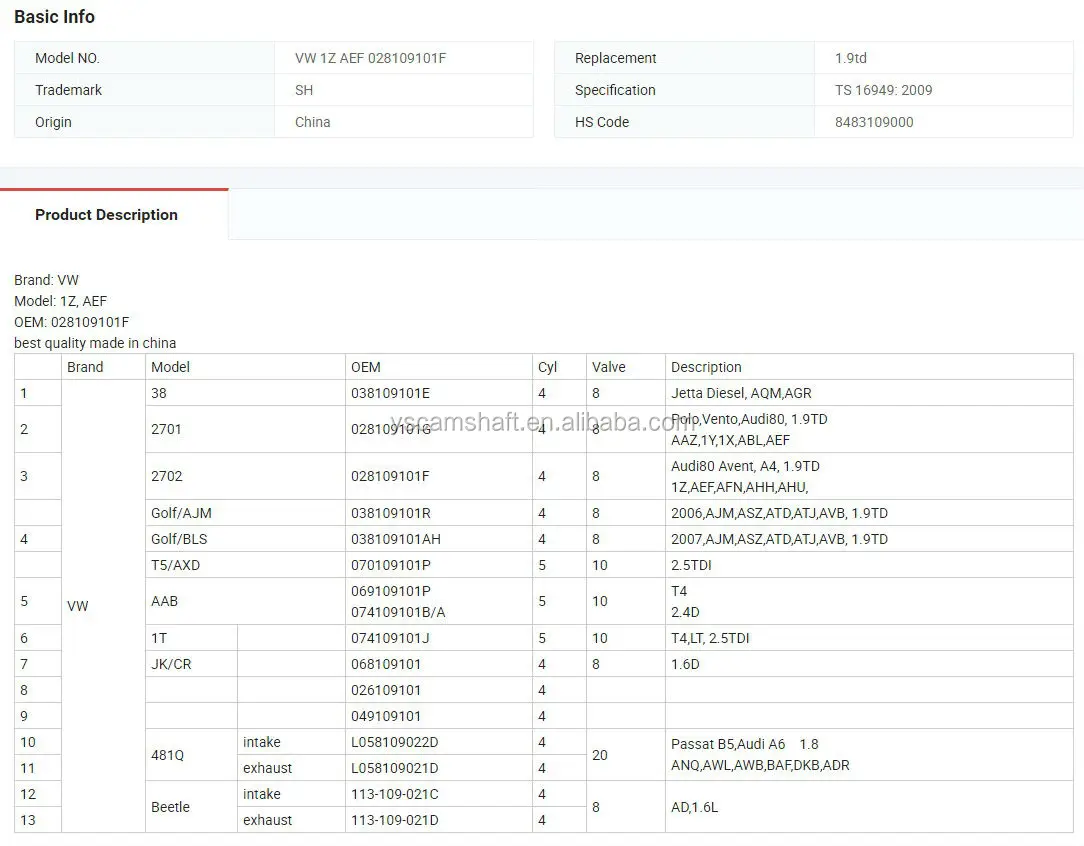
Task: Click the Golf/AJM model cell
Action: click(181, 513)
